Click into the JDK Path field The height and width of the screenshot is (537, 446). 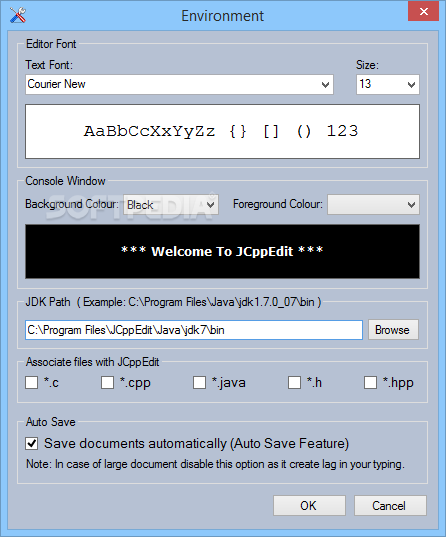194,330
